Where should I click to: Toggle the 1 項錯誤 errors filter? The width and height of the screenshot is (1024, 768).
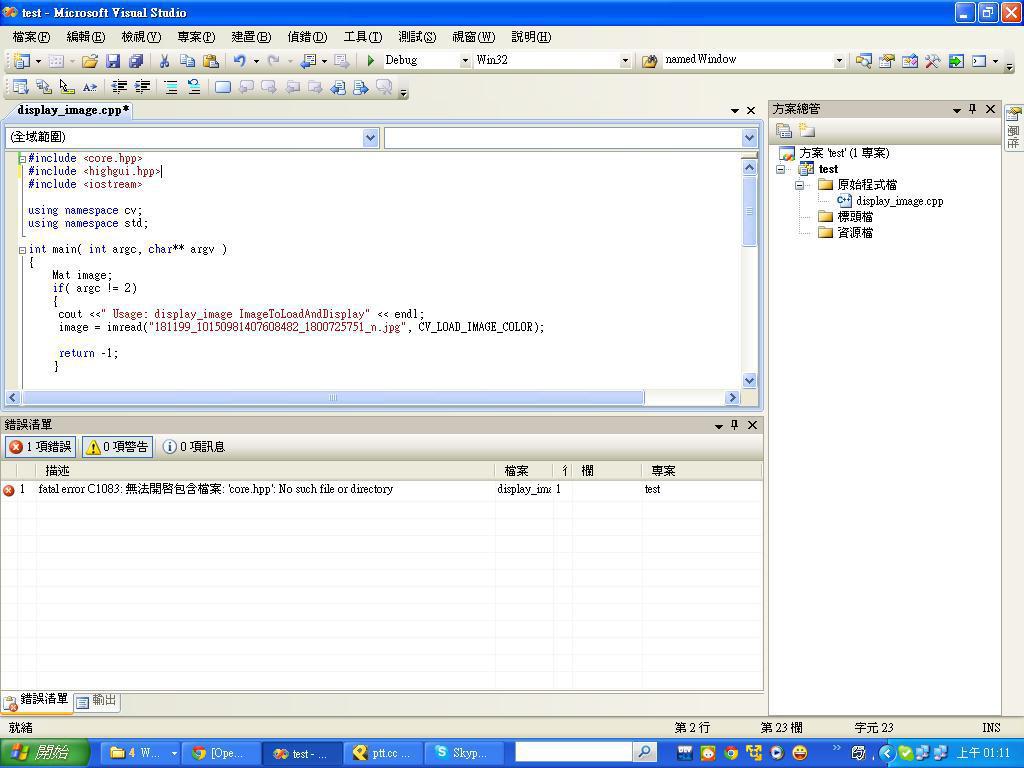pyautogui.click(x=40, y=447)
